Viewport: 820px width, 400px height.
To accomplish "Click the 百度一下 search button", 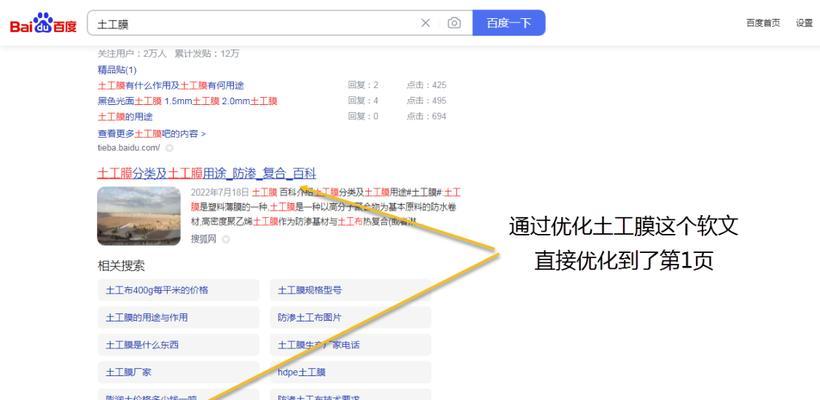I will (x=509, y=23).
